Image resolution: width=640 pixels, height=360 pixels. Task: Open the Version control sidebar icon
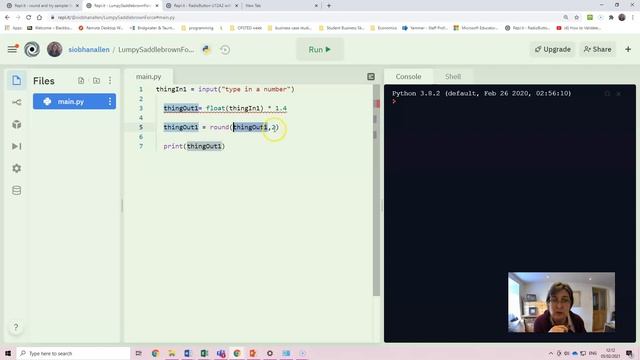pos(16,102)
